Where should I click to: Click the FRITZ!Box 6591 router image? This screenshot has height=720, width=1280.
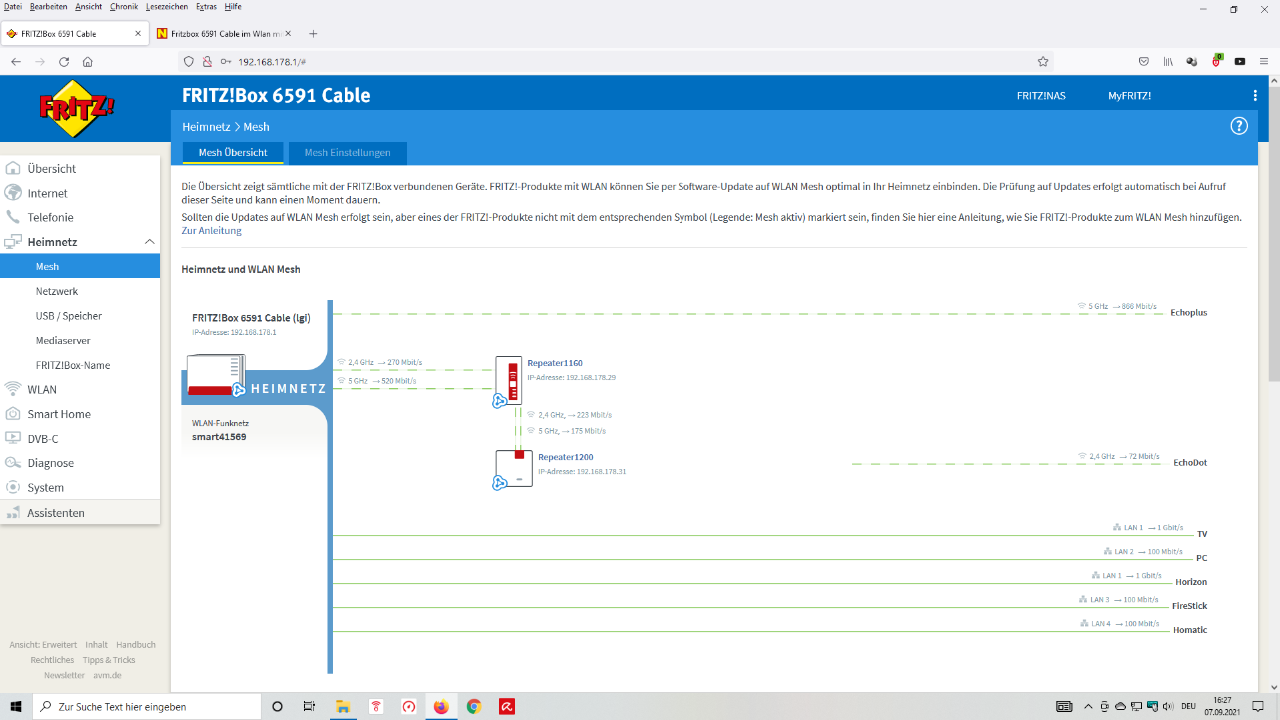pos(216,375)
